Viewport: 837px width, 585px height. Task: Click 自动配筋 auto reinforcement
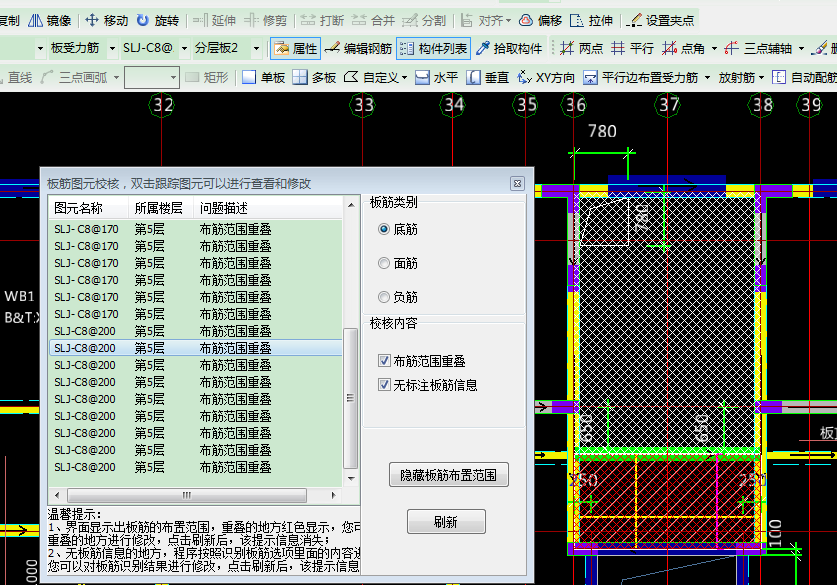point(804,78)
